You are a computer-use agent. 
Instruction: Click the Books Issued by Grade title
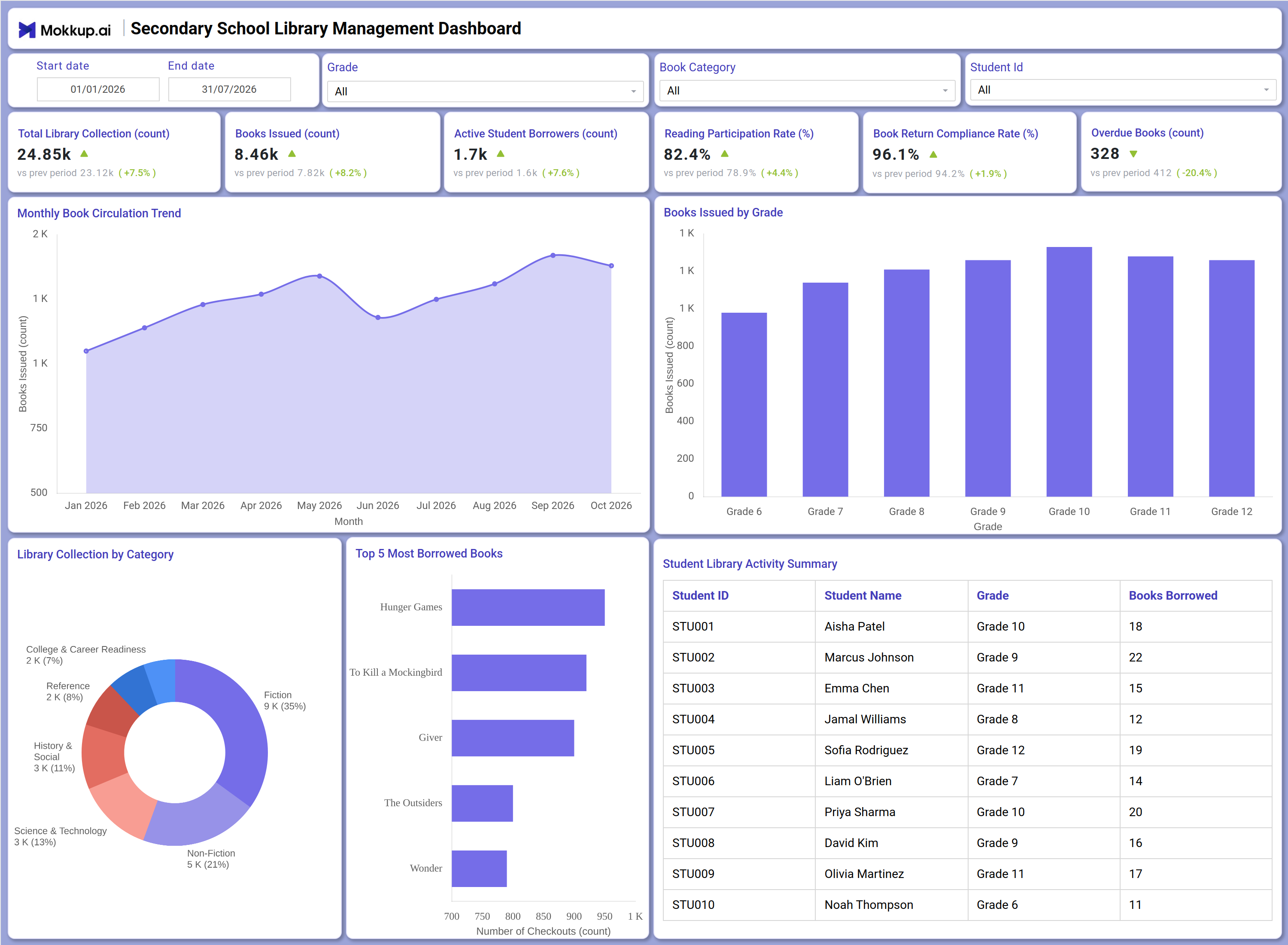pos(723,212)
